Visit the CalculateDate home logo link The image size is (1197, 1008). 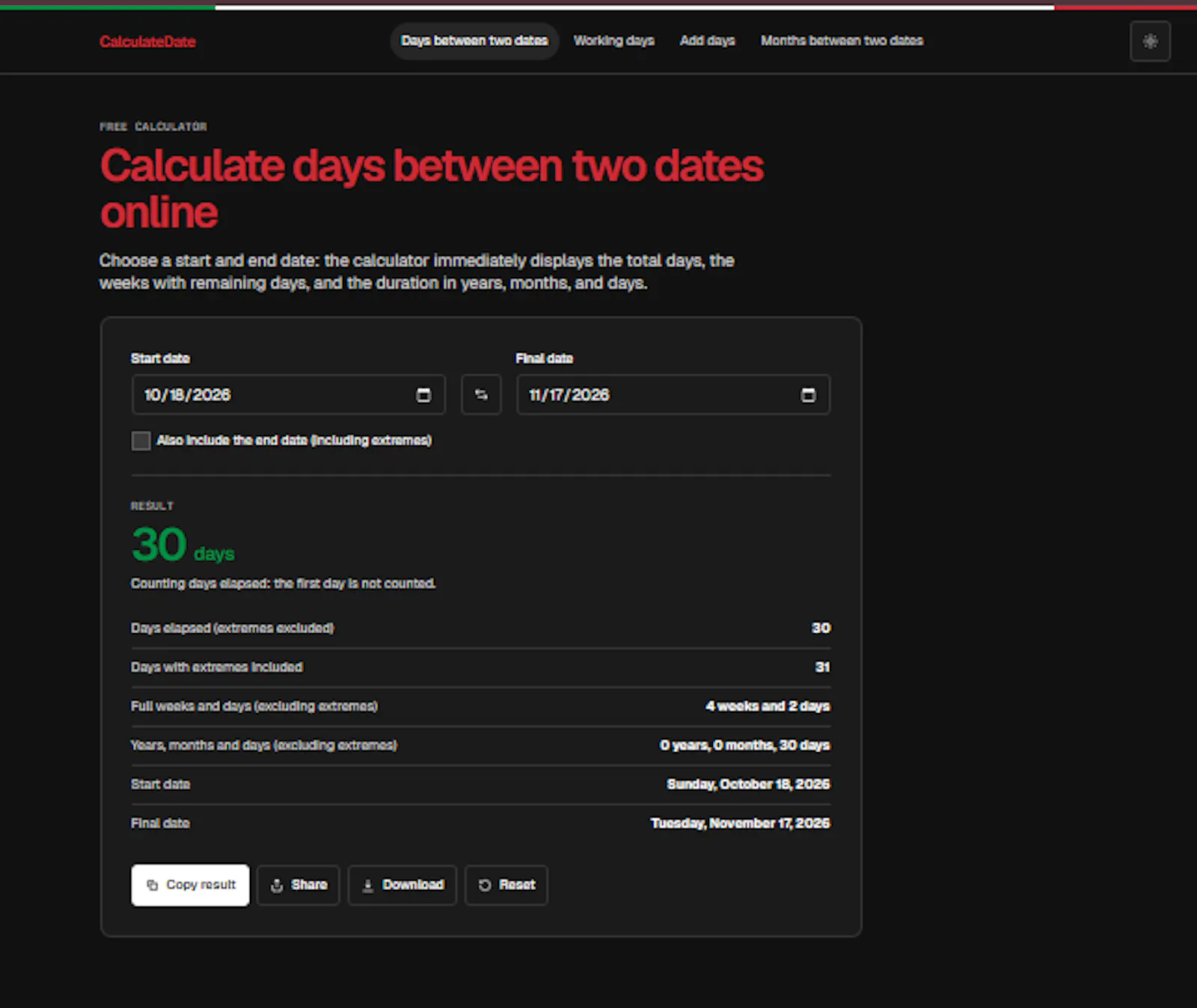[147, 42]
